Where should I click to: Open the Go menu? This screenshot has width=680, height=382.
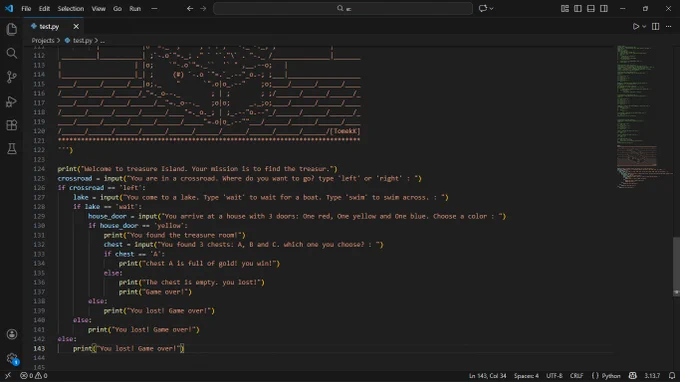117,8
